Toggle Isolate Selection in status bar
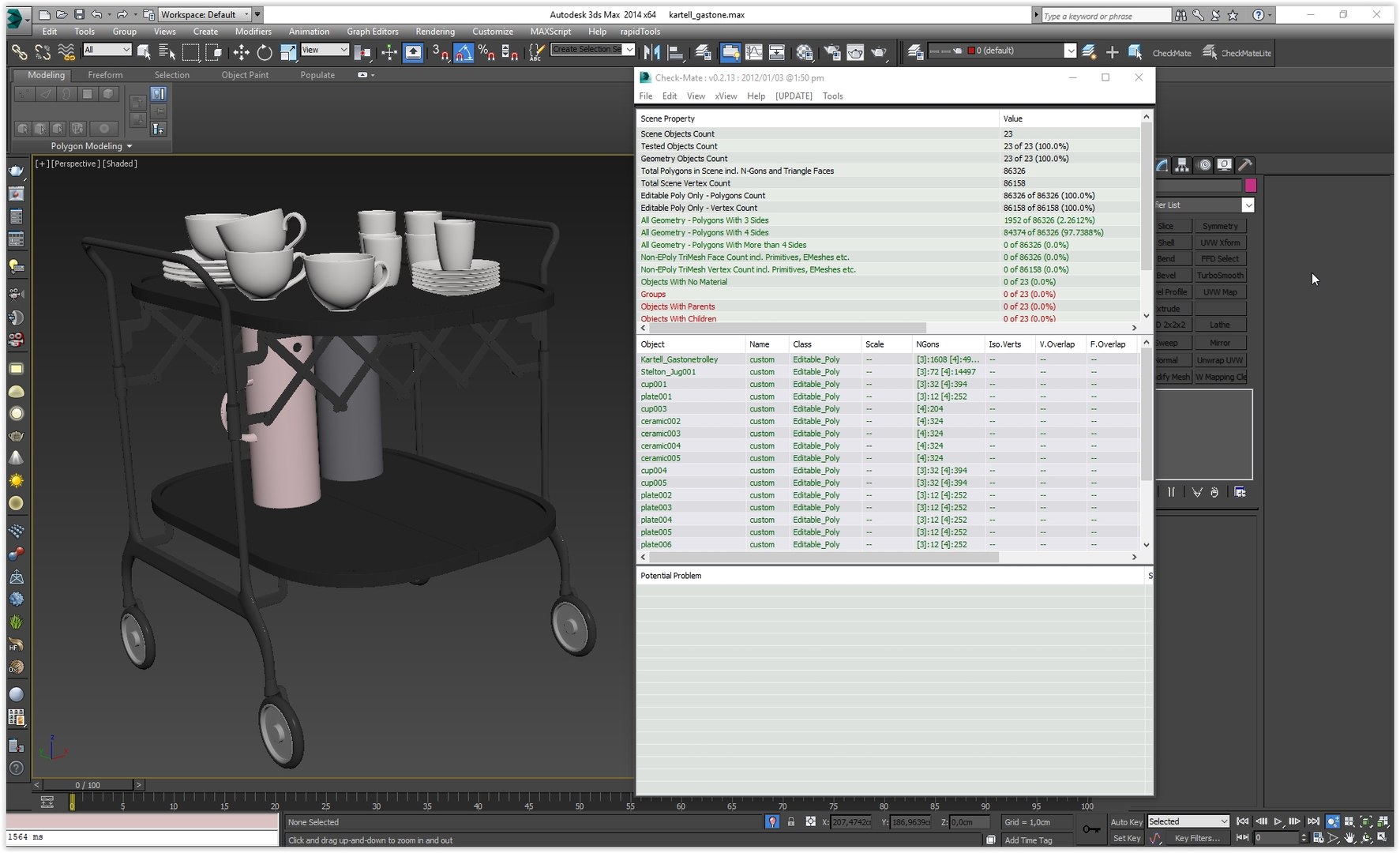This screenshot has width=1400, height=853. 772,822
